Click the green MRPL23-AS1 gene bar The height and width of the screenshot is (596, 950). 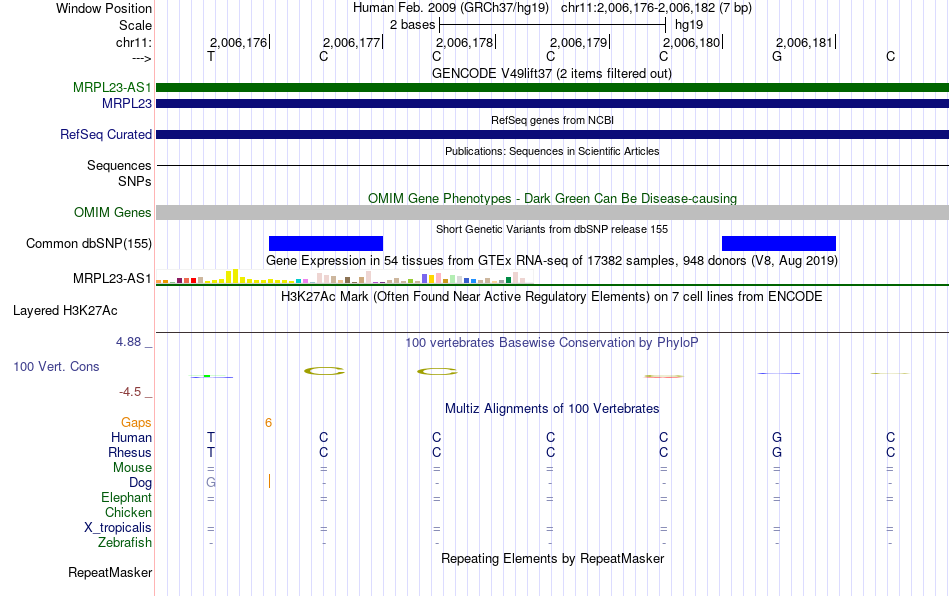click(552, 87)
